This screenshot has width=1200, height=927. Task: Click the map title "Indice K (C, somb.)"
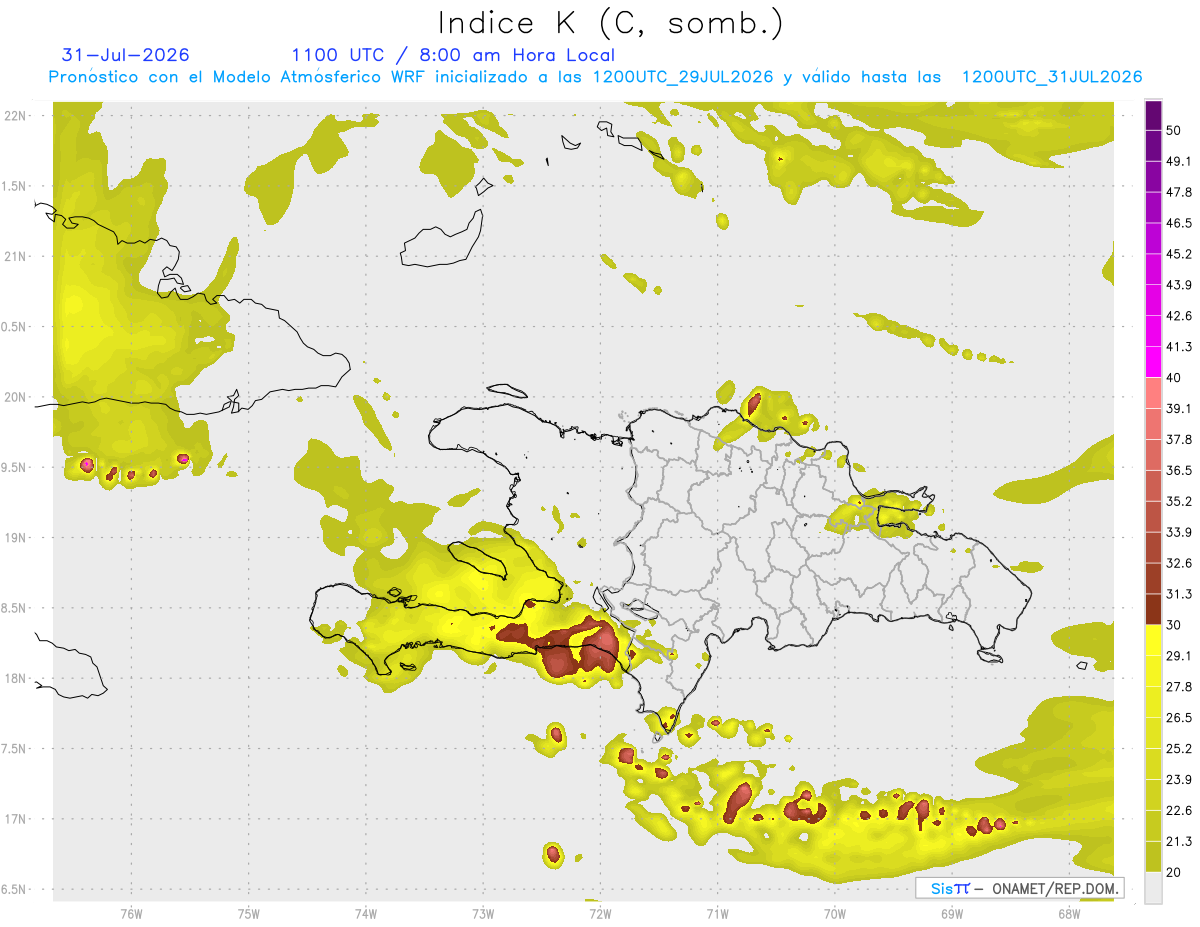pyautogui.click(x=609, y=22)
